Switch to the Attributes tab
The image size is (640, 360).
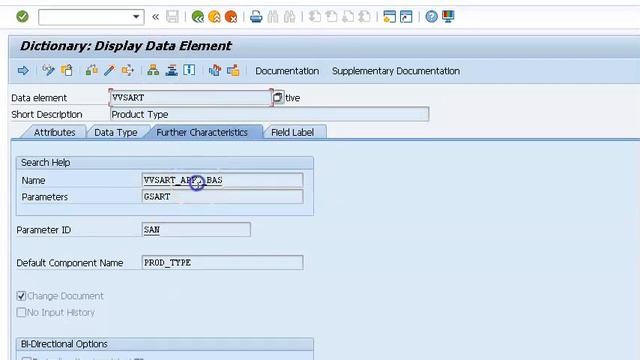[55, 133]
